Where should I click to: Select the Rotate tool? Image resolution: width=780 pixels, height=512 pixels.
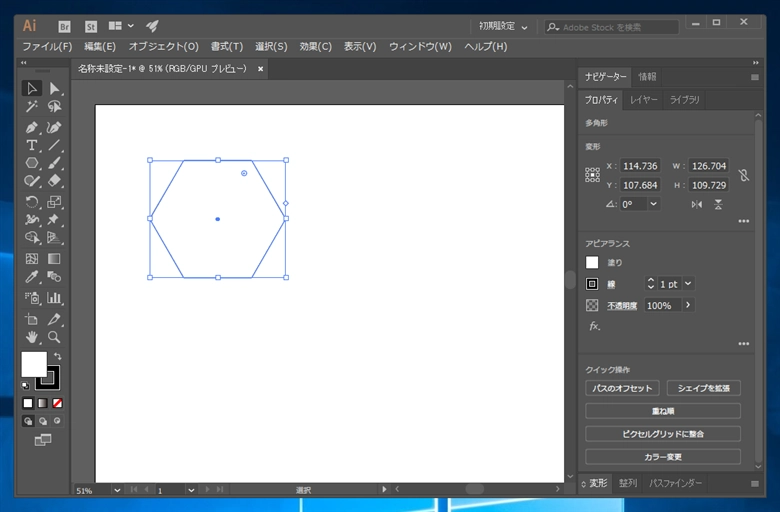(32, 202)
